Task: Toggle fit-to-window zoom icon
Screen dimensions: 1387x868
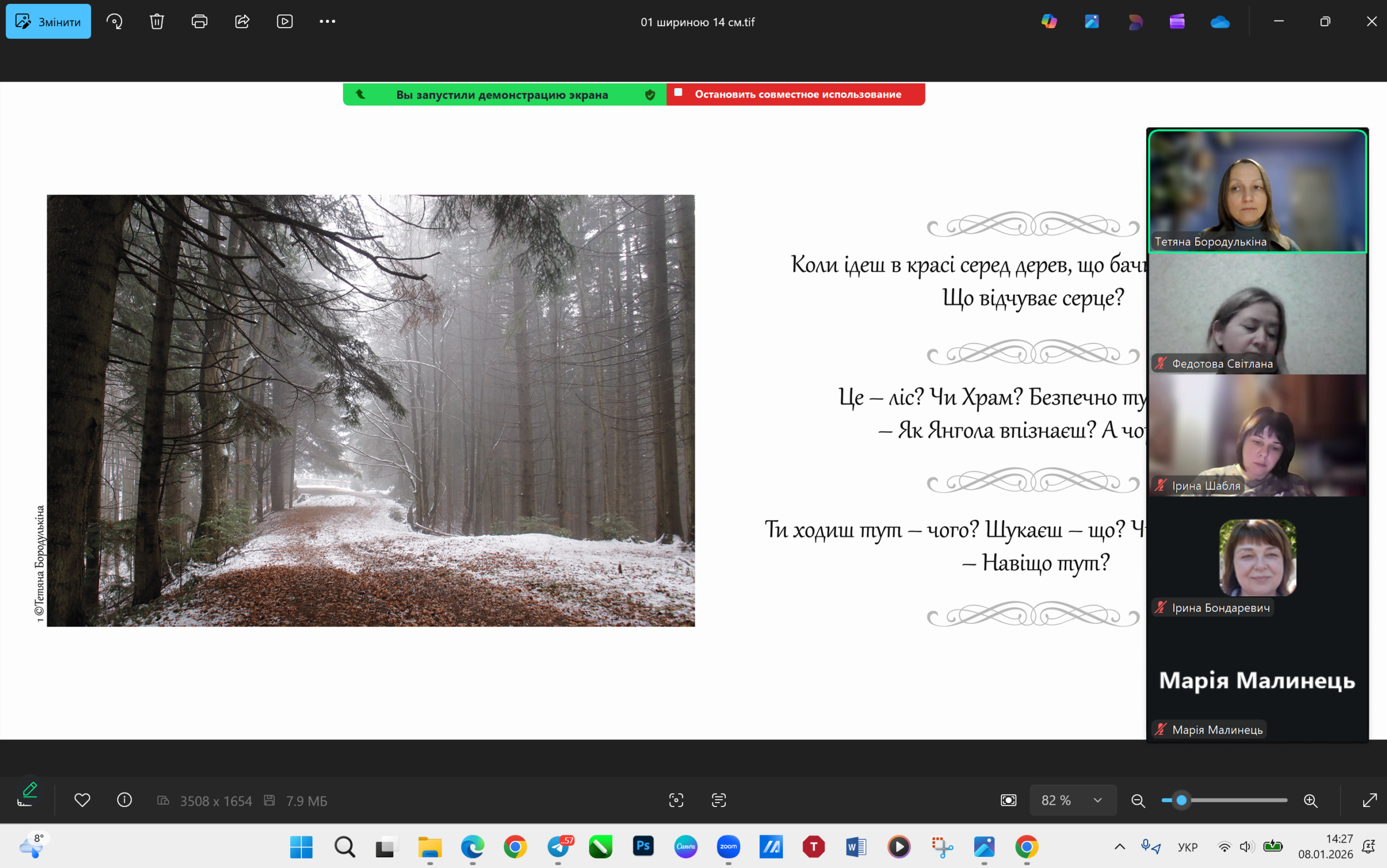Action: [1008, 800]
